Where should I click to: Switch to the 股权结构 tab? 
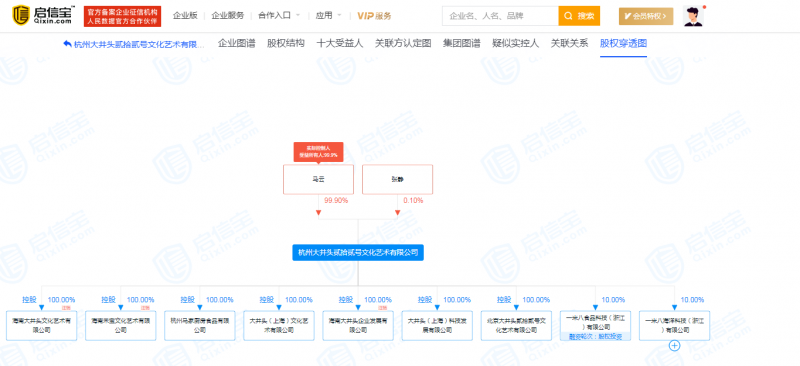pyautogui.click(x=286, y=43)
